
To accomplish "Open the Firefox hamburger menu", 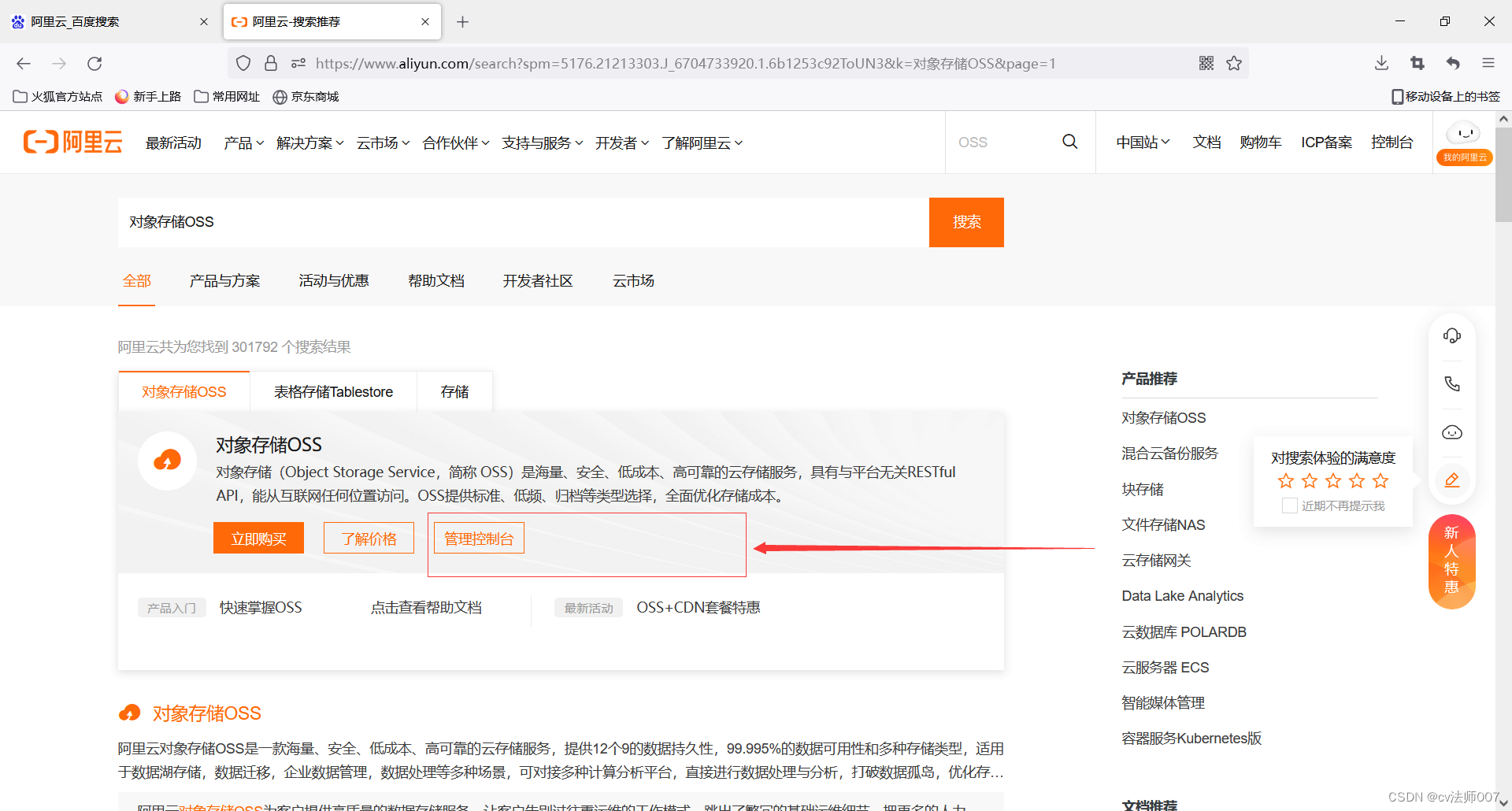I will tap(1488, 63).
